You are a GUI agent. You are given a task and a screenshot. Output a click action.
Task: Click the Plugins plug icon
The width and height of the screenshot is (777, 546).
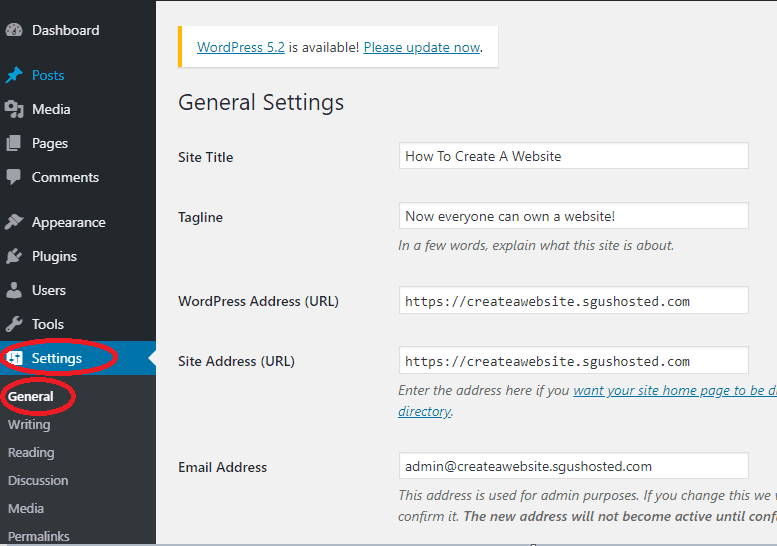(14, 256)
